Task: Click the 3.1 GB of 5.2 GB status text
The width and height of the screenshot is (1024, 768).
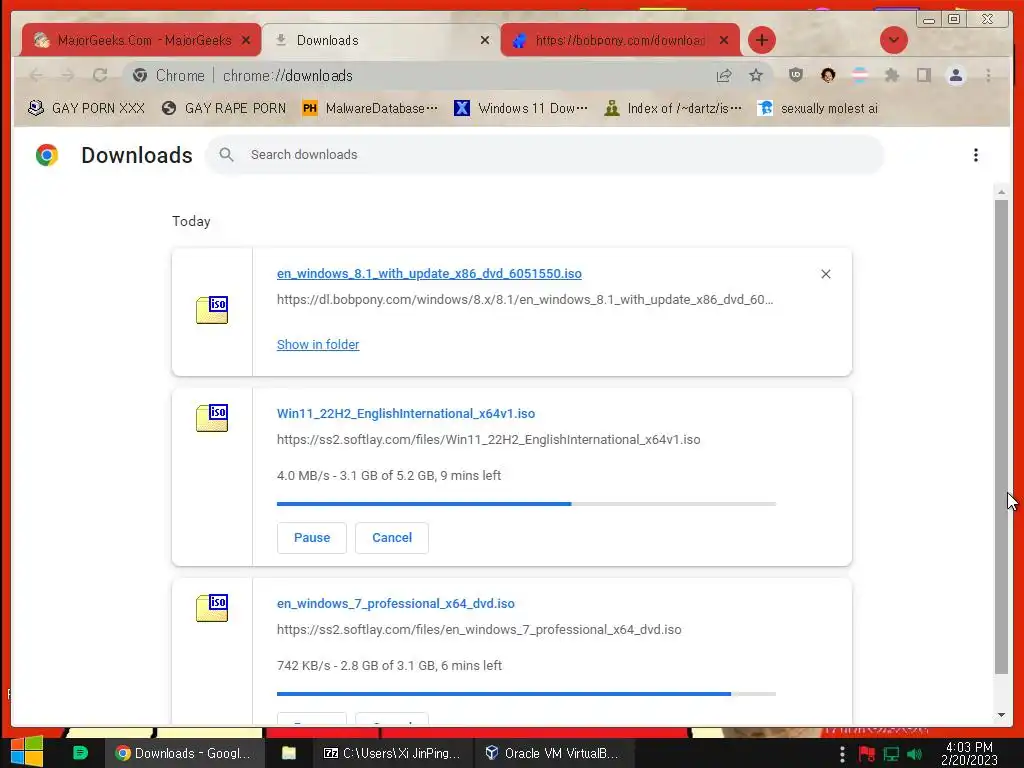Action: point(388,475)
